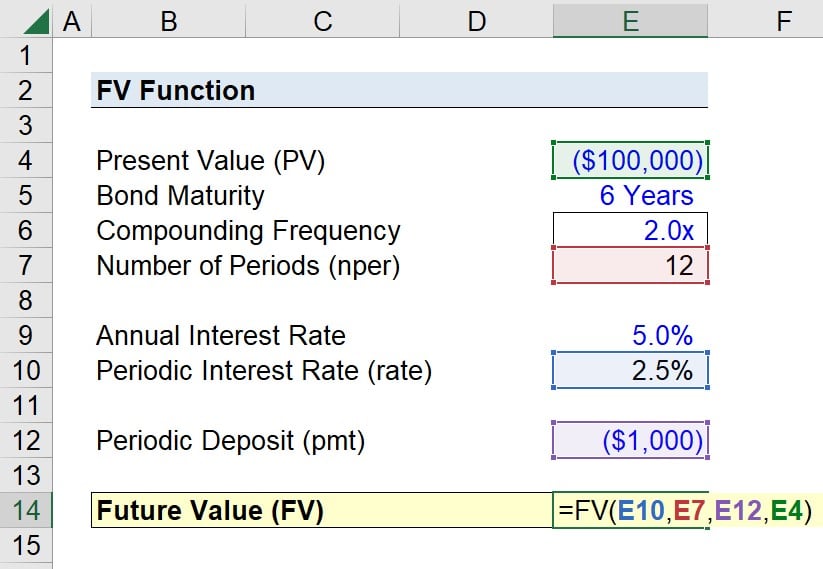Click the 2.0x compounding frequency cell
The width and height of the screenshot is (823, 569).
pyautogui.click(x=630, y=231)
